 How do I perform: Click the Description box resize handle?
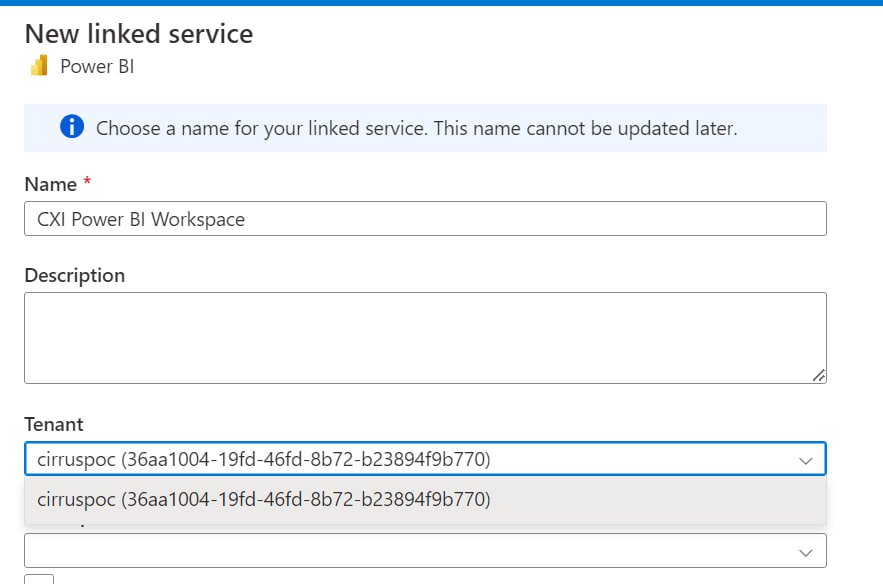tap(819, 376)
